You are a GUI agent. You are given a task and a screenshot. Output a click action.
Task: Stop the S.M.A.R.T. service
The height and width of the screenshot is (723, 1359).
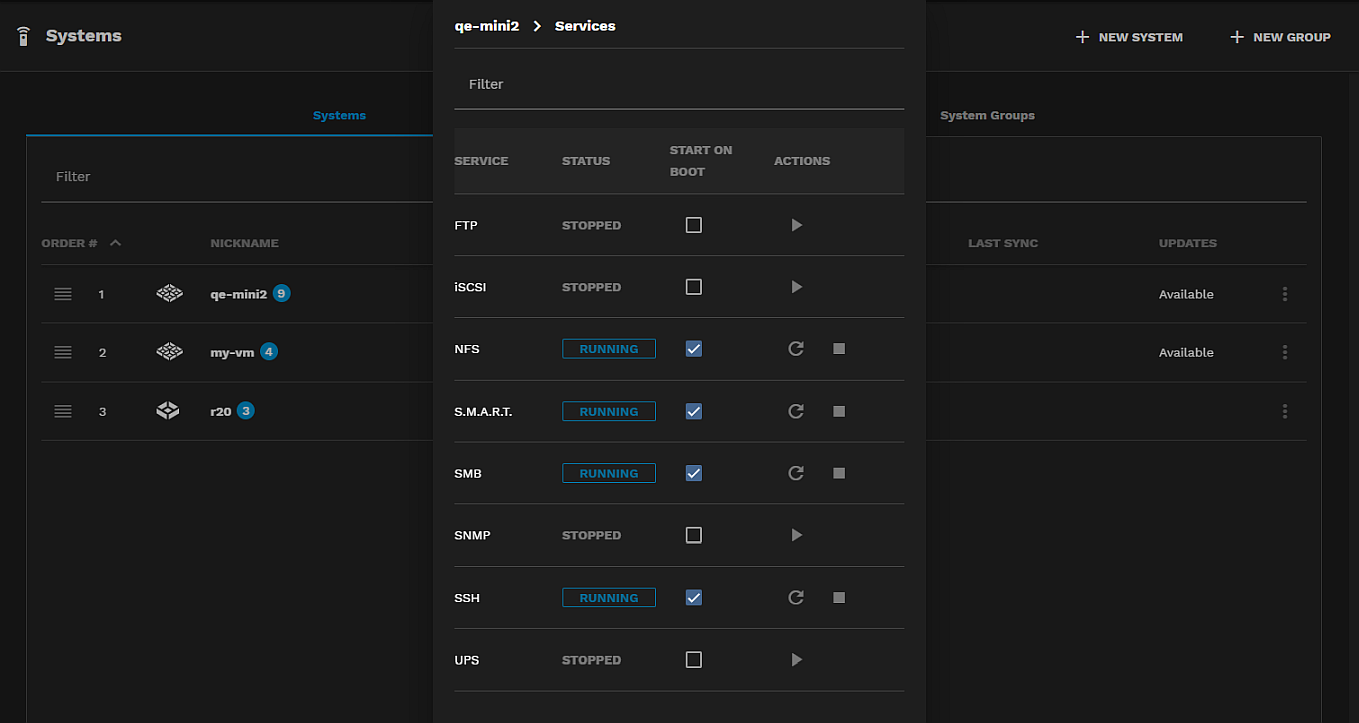coord(839,411)
